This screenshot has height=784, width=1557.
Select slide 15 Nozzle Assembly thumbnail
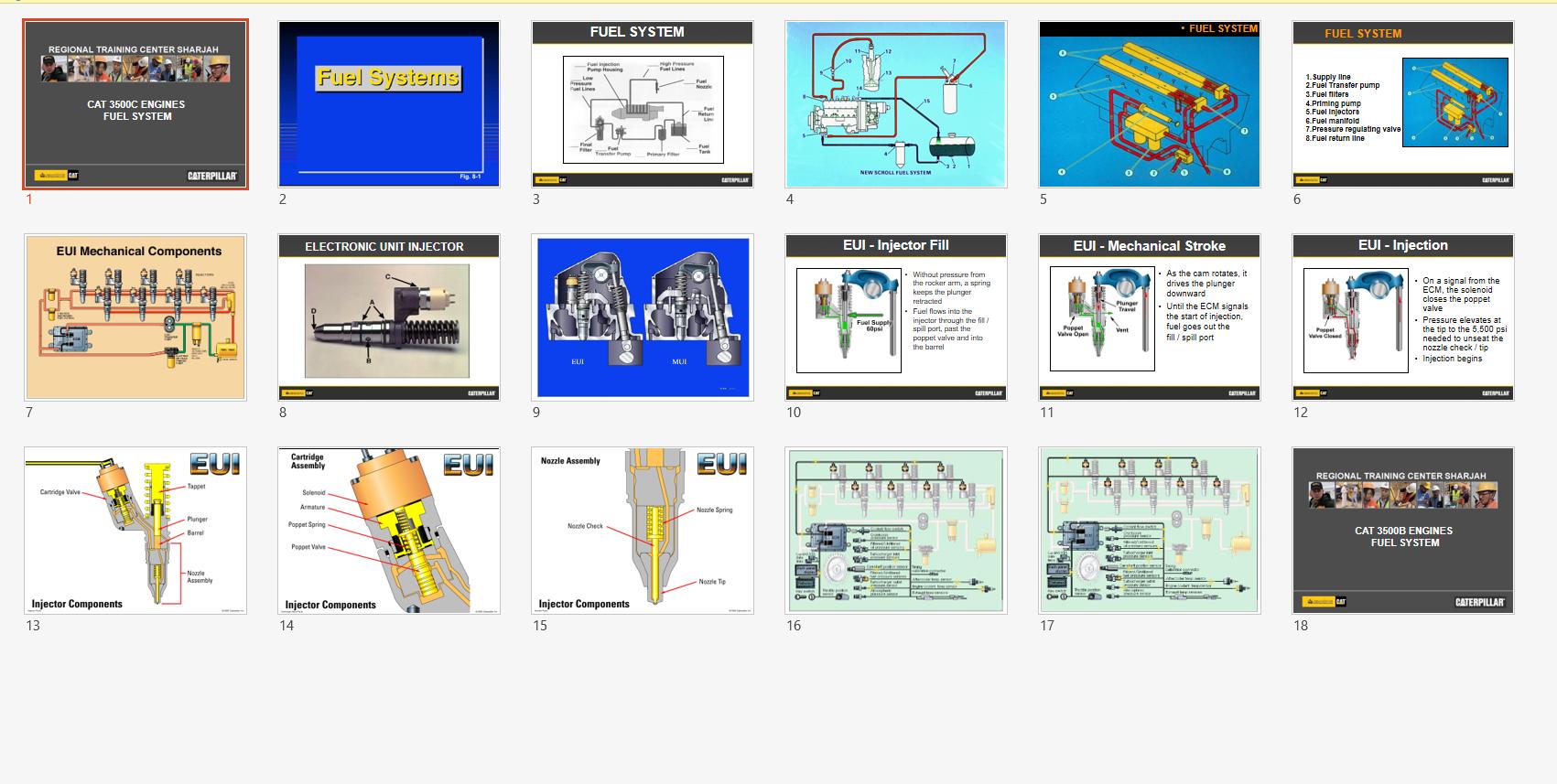(x=643, y=531)
